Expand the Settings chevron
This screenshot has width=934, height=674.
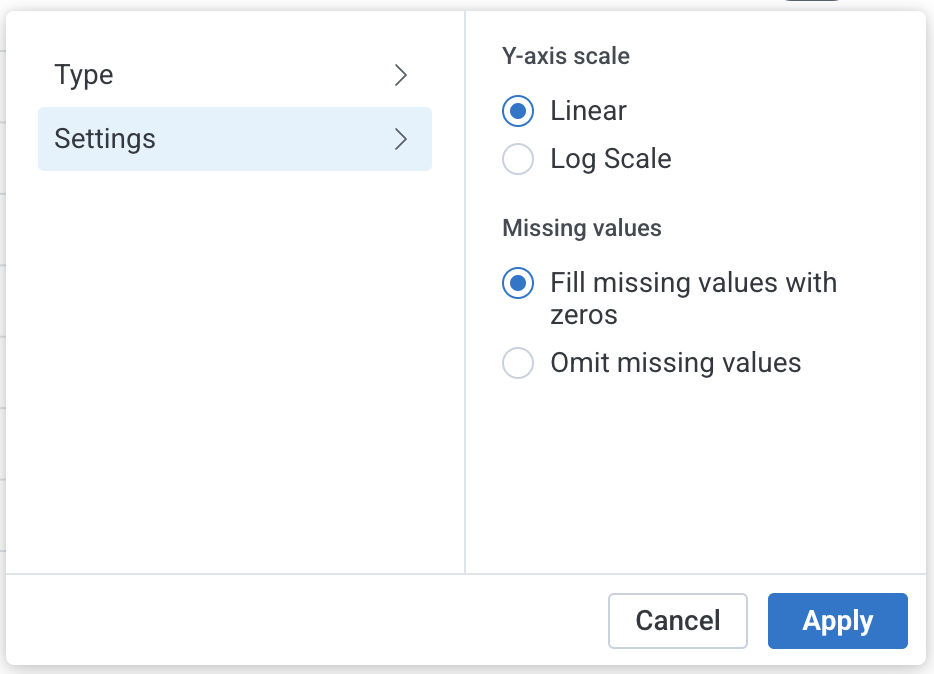click(401, 139)
